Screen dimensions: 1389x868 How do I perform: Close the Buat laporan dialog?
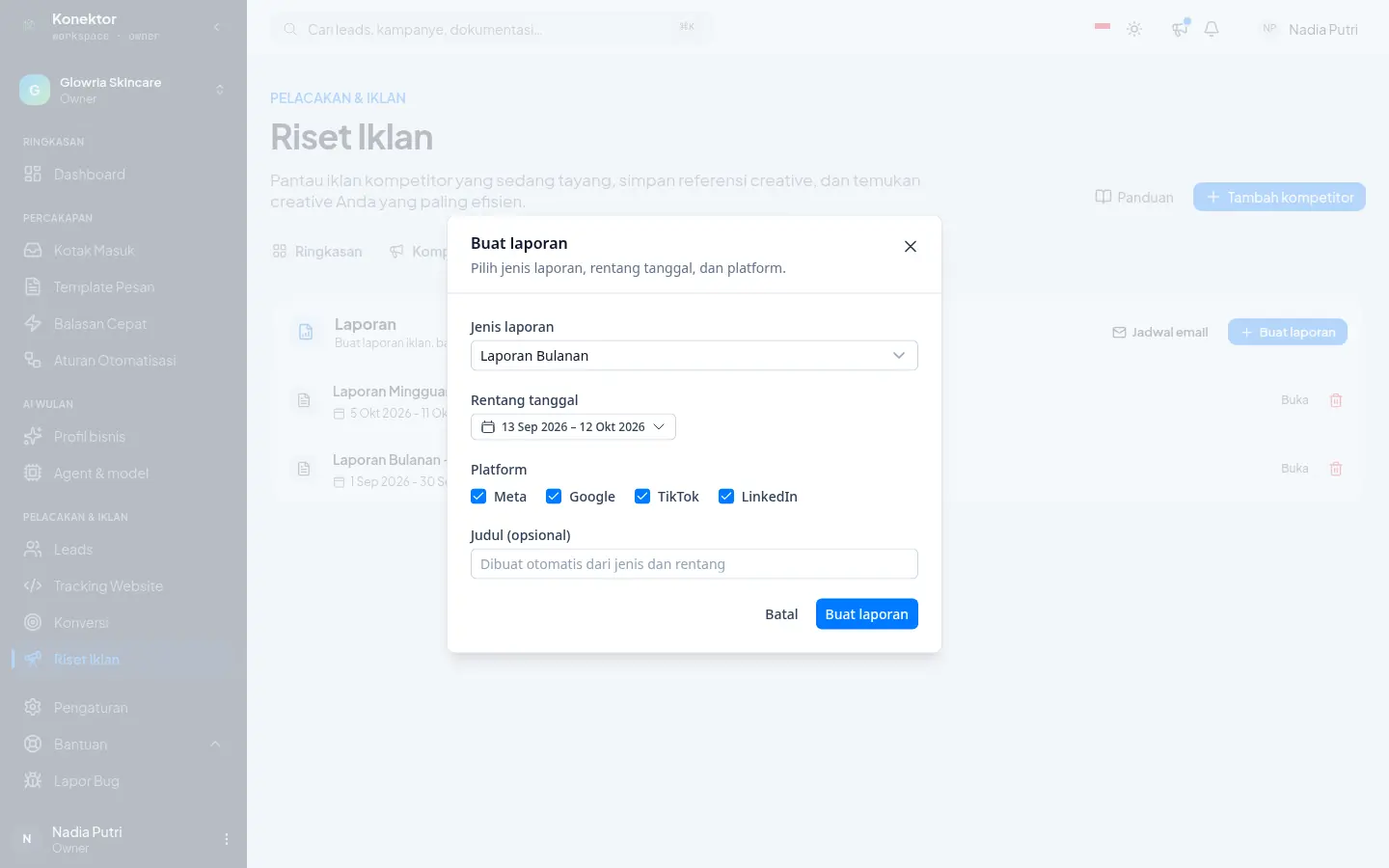910,247
